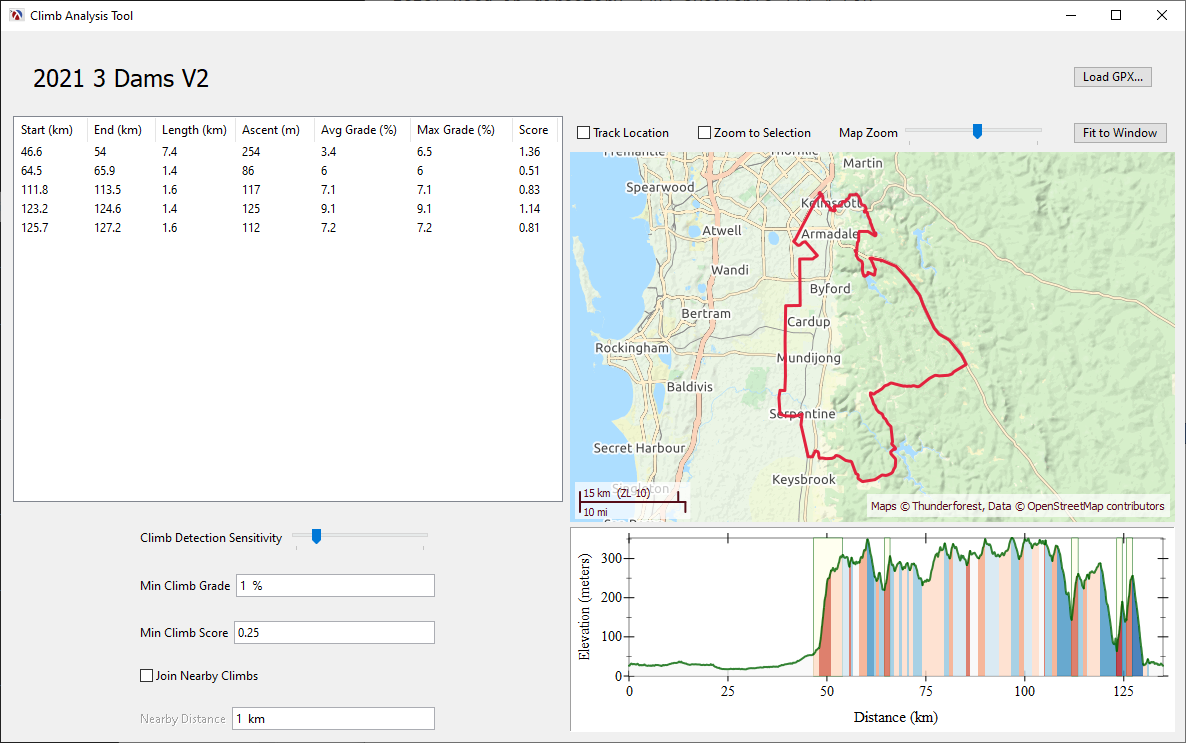This screenshot has width=1186, height=743.
Task: Enable Join Nearby Climbs
Action: [x=147, y=675]
